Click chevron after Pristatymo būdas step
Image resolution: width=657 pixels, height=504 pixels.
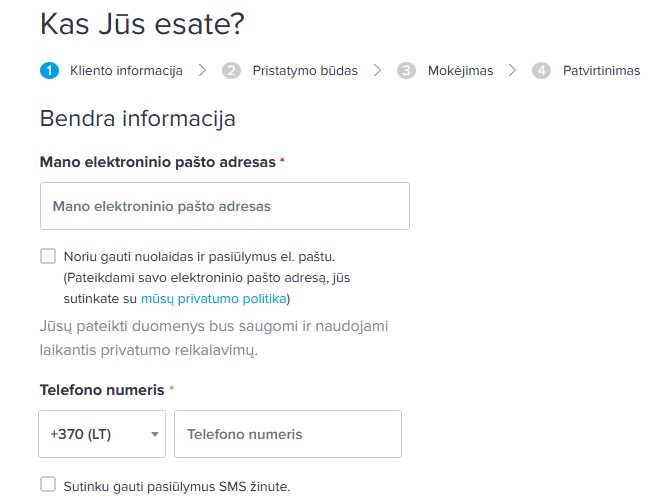(377, 70)
